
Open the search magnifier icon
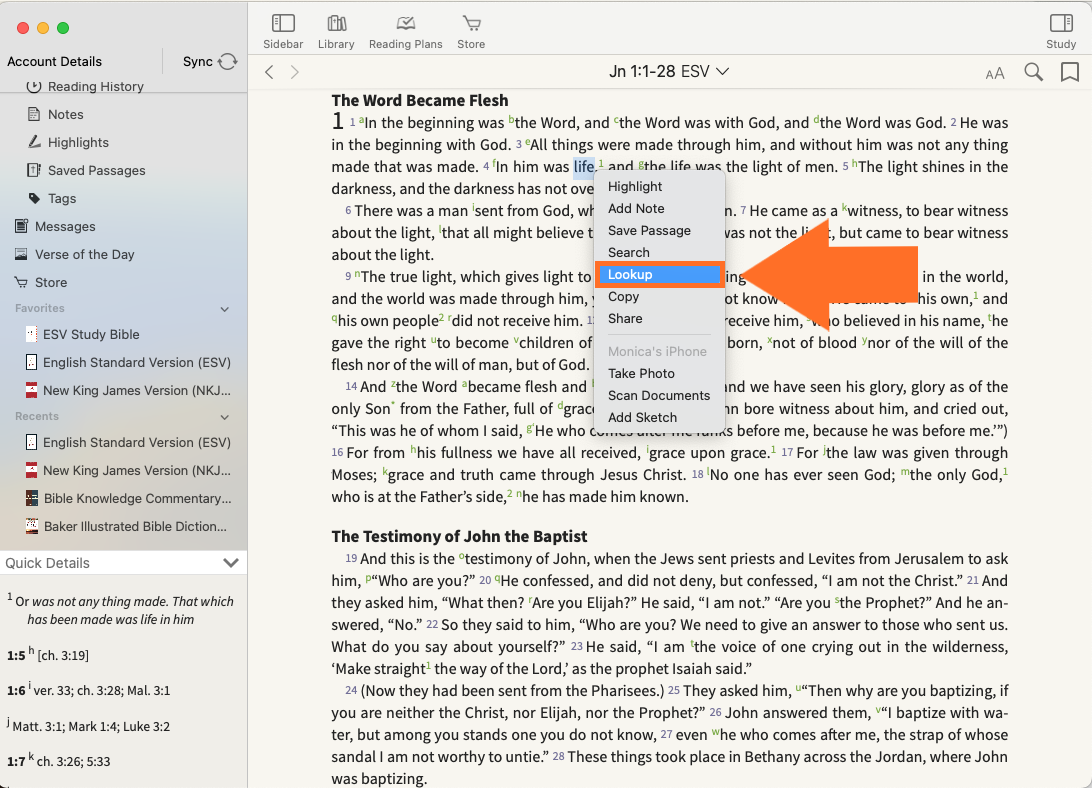pos(1034,72)
